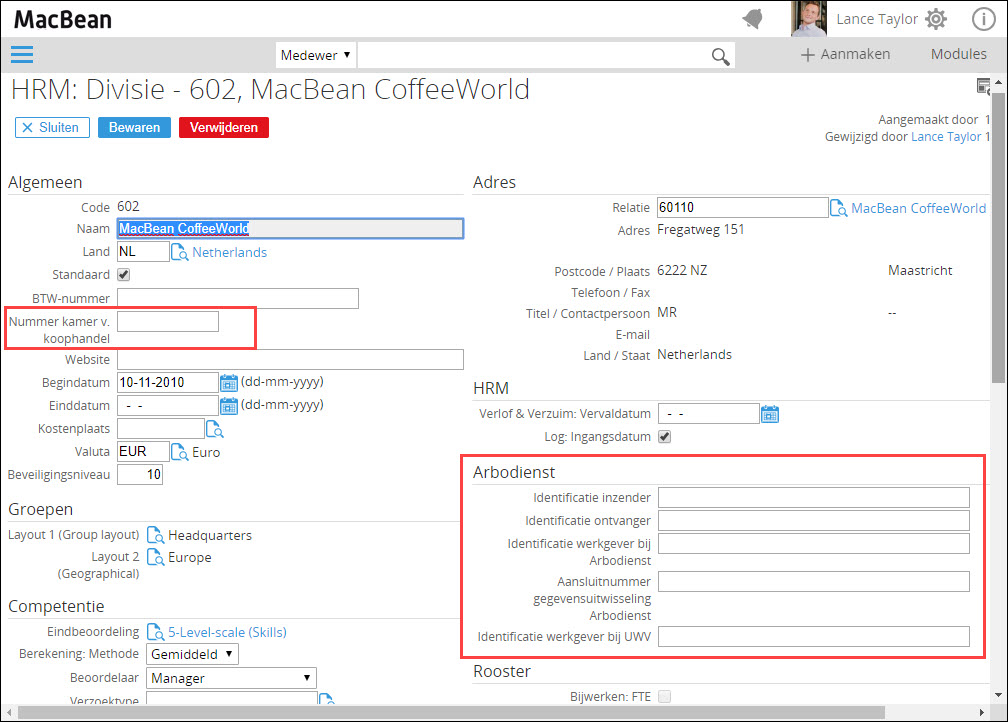Image resolution: width=1008 pixels, height=722 pixels.
Task: Click the Verwijderen button
Action: [x=224, y=127]
